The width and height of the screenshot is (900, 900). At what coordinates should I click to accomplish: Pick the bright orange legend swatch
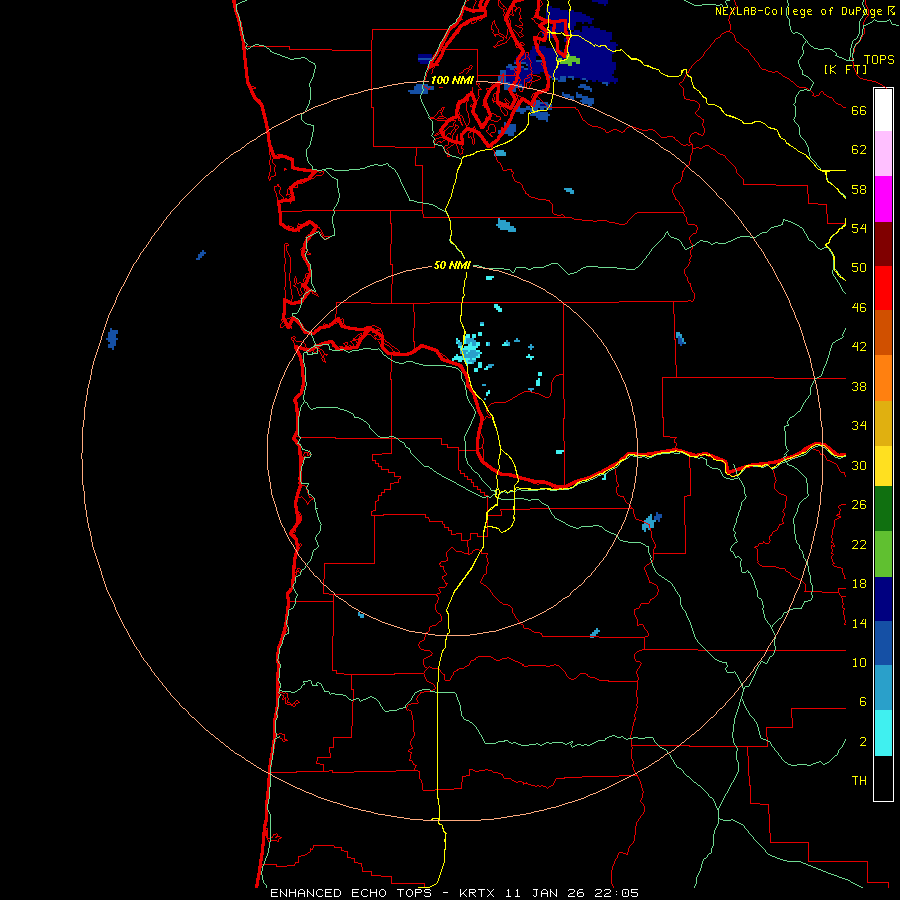[883, 378]
